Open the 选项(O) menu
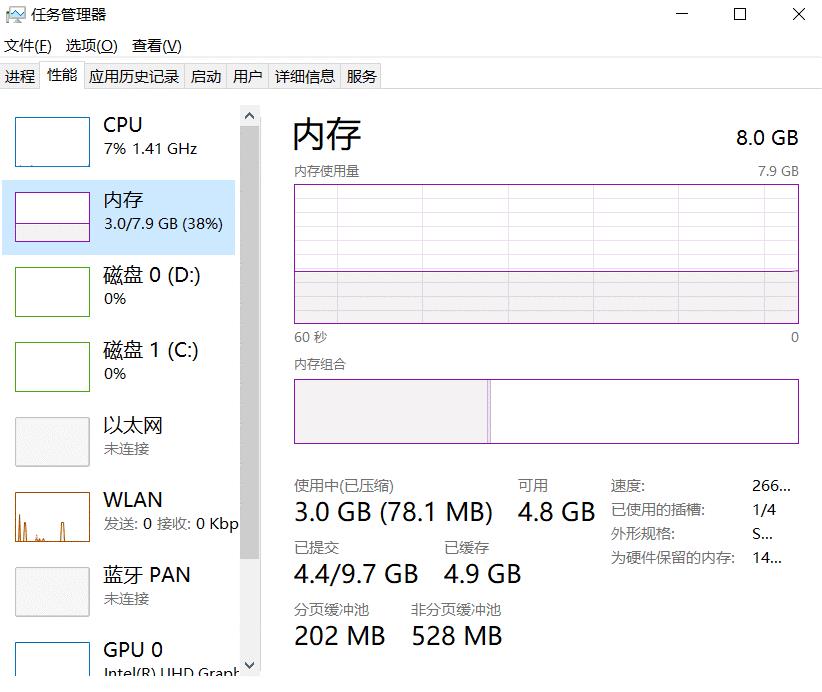Viewport: 822px width, 692px height. point(91,46)
